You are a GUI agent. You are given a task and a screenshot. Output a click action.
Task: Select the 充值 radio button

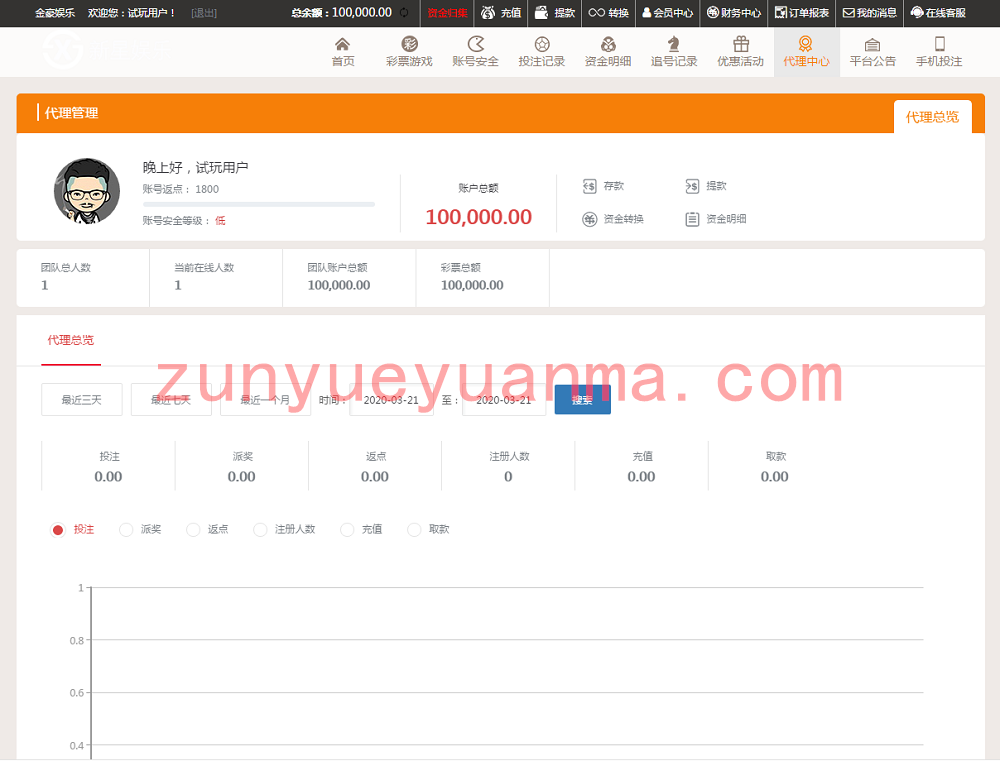[x=347, y=529]
